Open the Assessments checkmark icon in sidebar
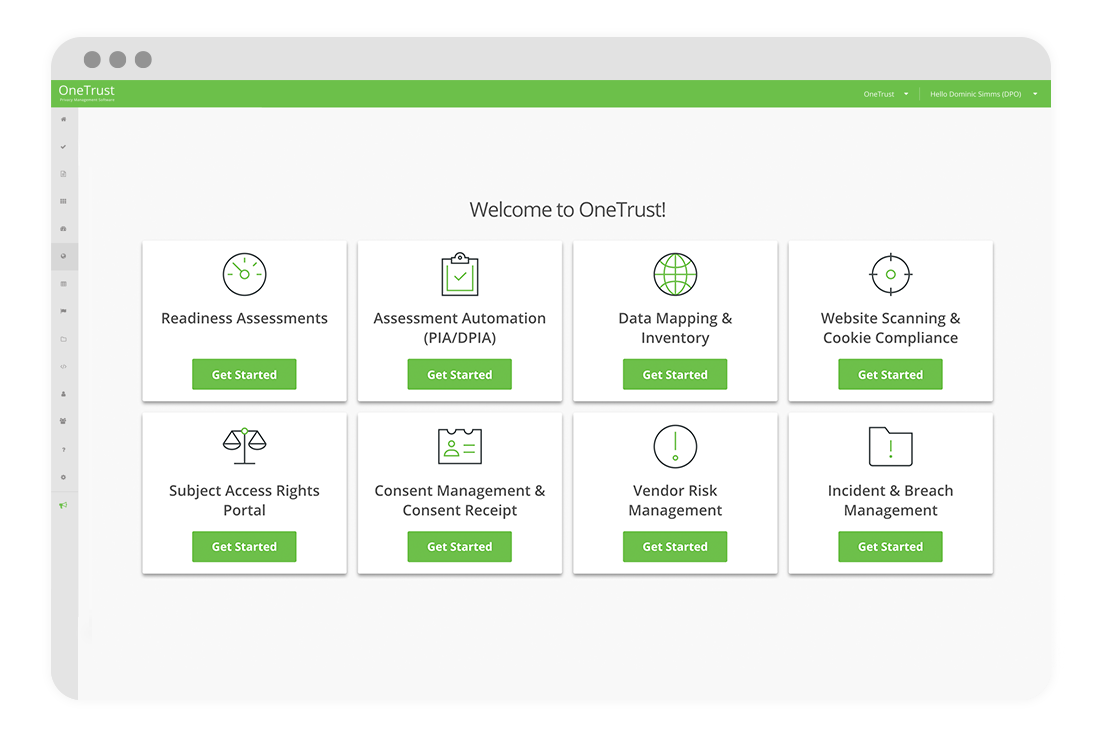The width and height of the screenshot is (1106, 738). point(63,145)
